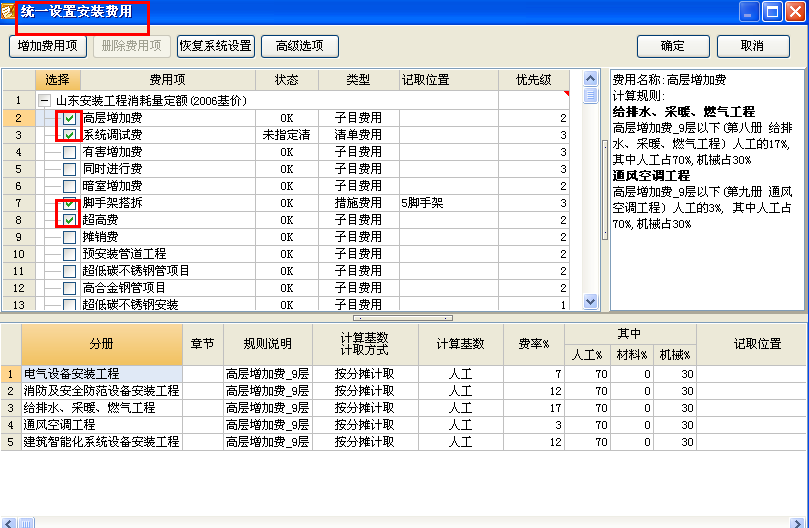Viewport: 809px width, 528px height.
Task: Click the 恢复系统设置 button
Action: click(216, 46)
